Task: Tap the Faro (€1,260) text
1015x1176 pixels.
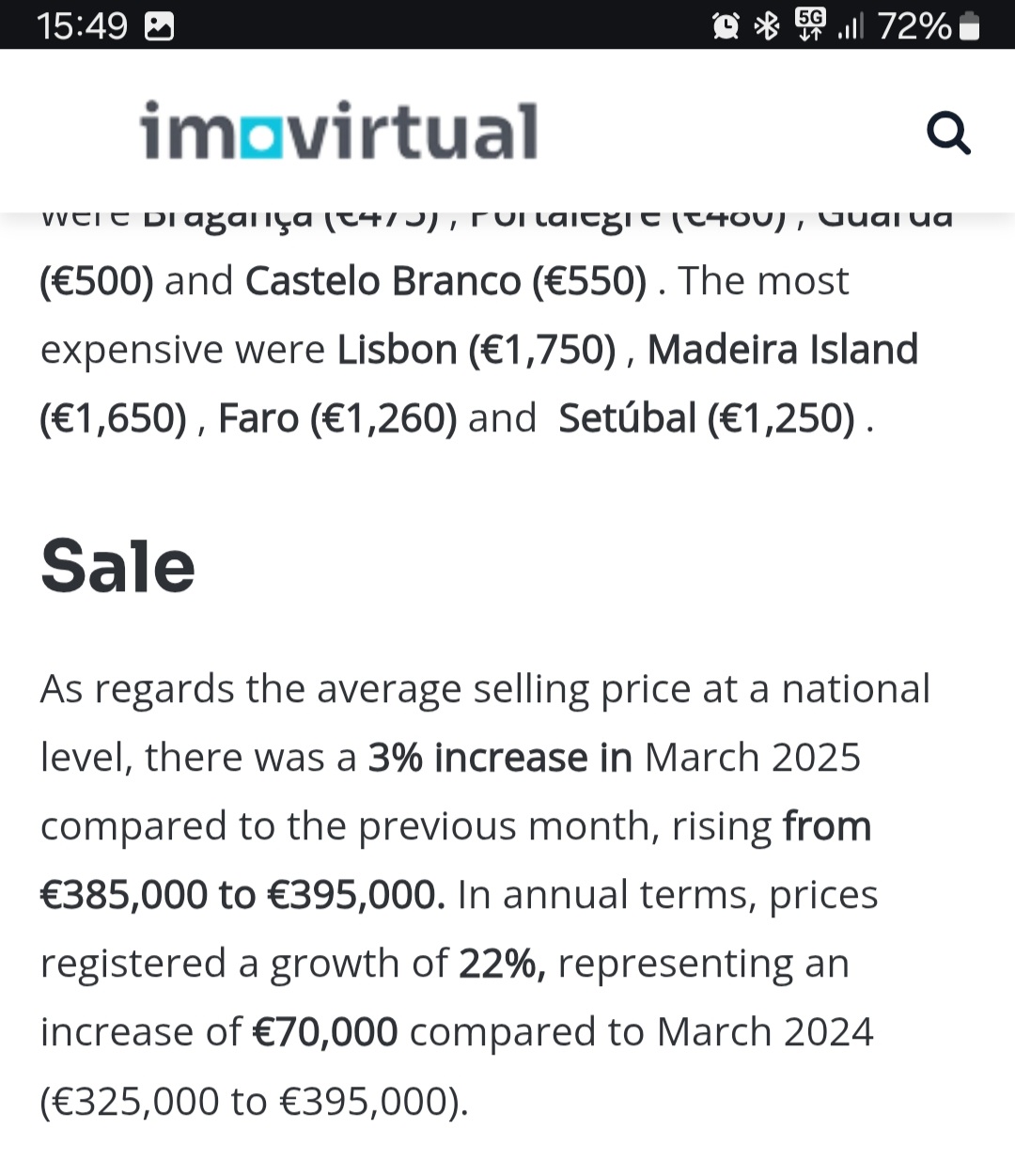Action: (337, 418)
